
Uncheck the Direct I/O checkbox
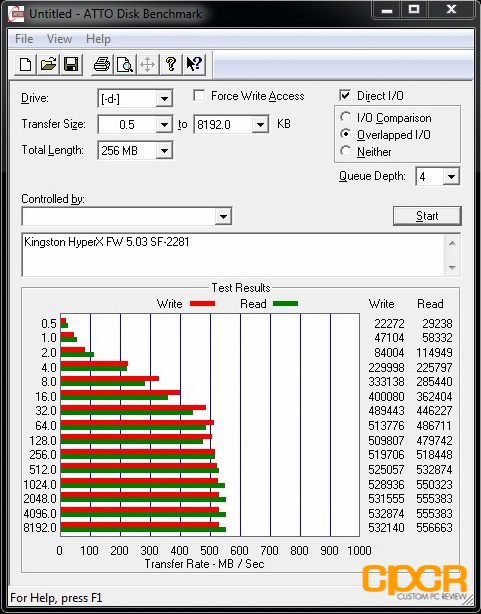pyautogui.click(x=345, y=95)
